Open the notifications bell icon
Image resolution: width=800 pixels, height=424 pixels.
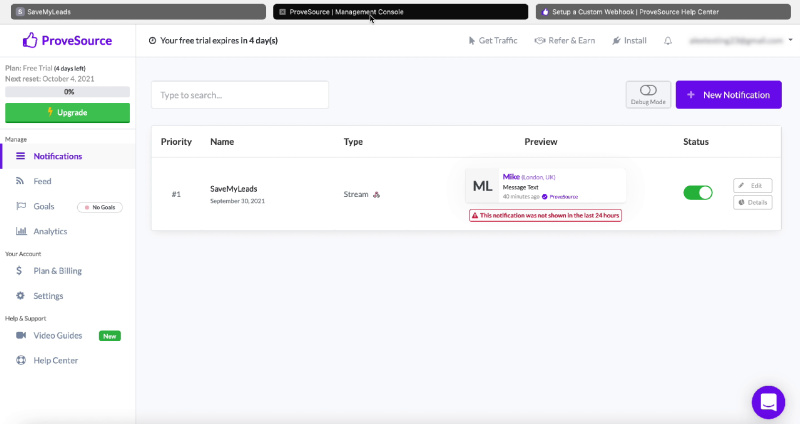668,41
